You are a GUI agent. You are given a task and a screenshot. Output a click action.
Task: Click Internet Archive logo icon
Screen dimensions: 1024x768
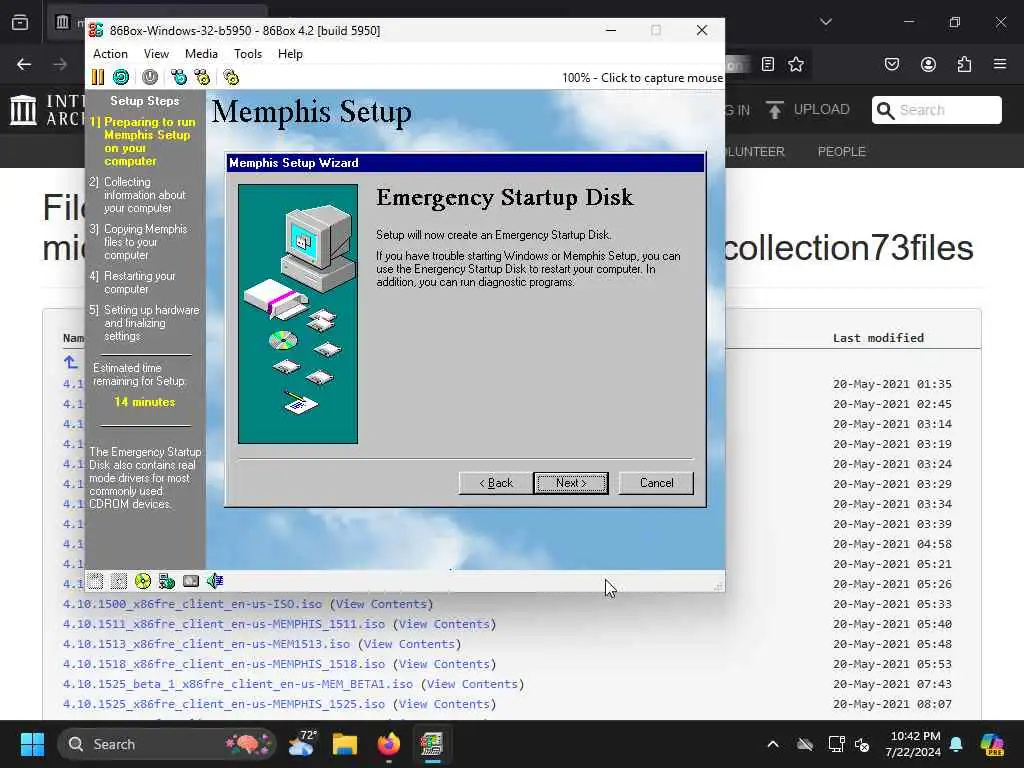(x=24, y=110)
